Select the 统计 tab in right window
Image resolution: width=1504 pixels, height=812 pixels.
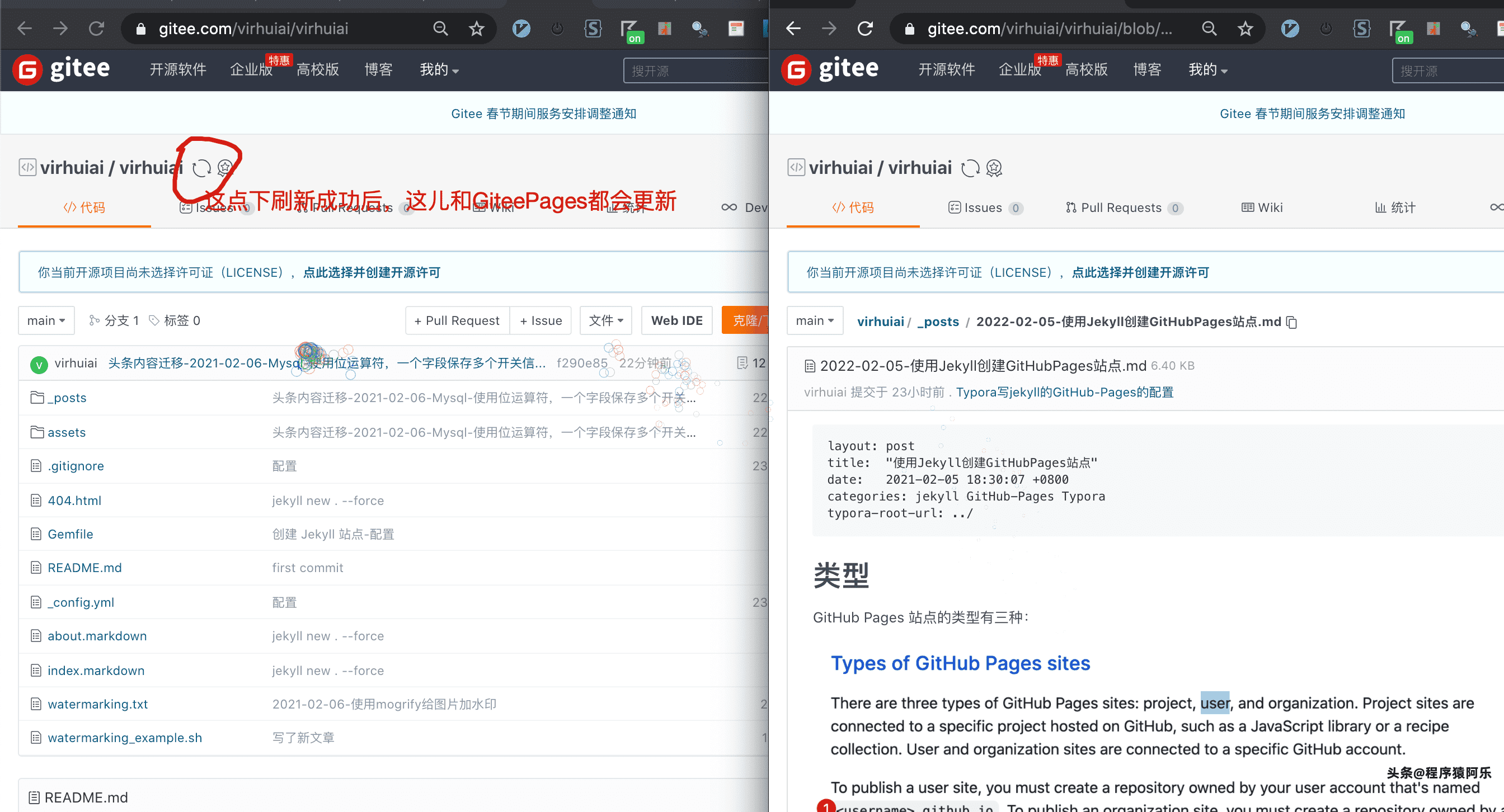1395,207
